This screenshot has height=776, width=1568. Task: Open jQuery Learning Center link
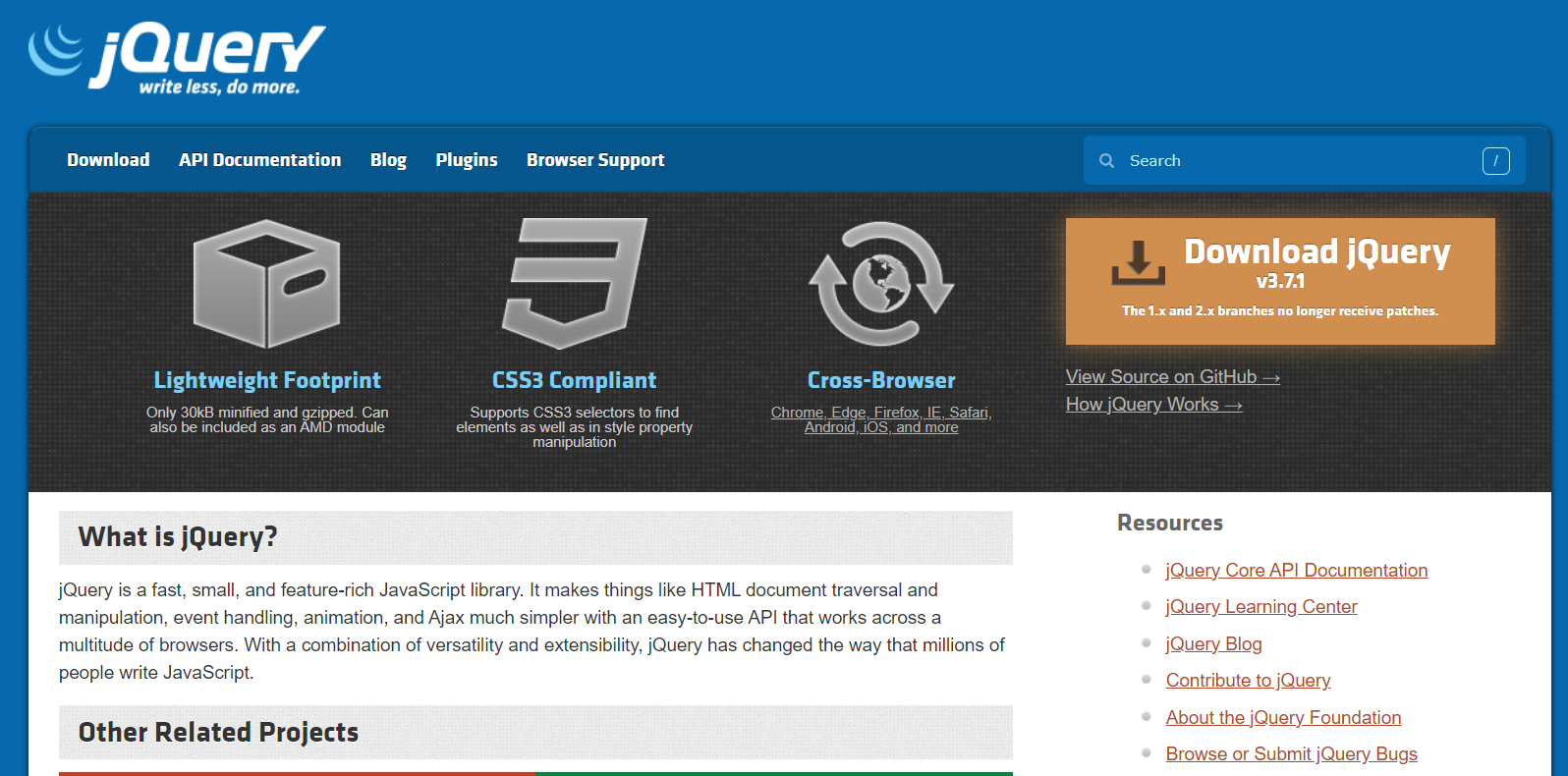point(1261,607)
